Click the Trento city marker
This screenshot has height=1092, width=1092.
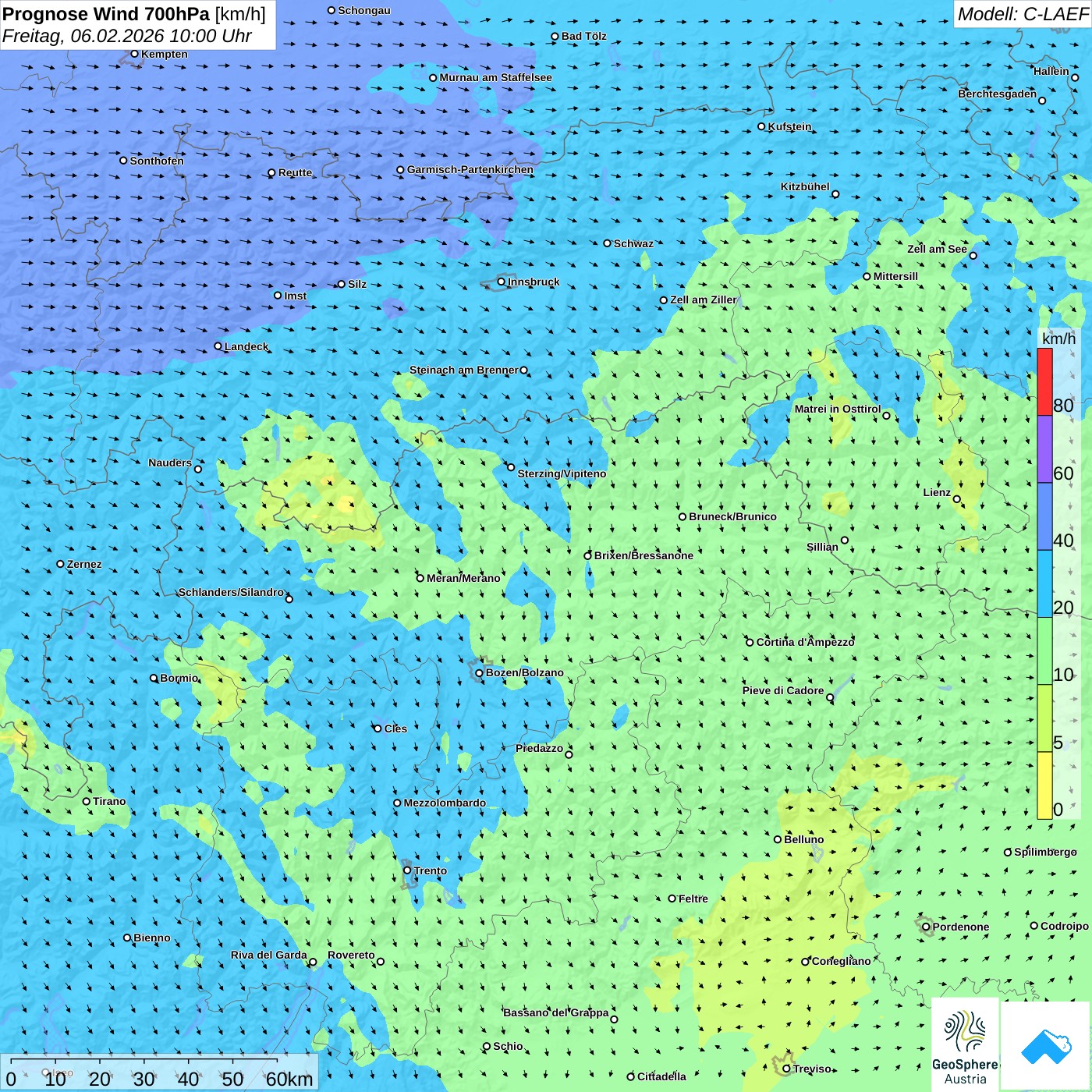[407, 870]
